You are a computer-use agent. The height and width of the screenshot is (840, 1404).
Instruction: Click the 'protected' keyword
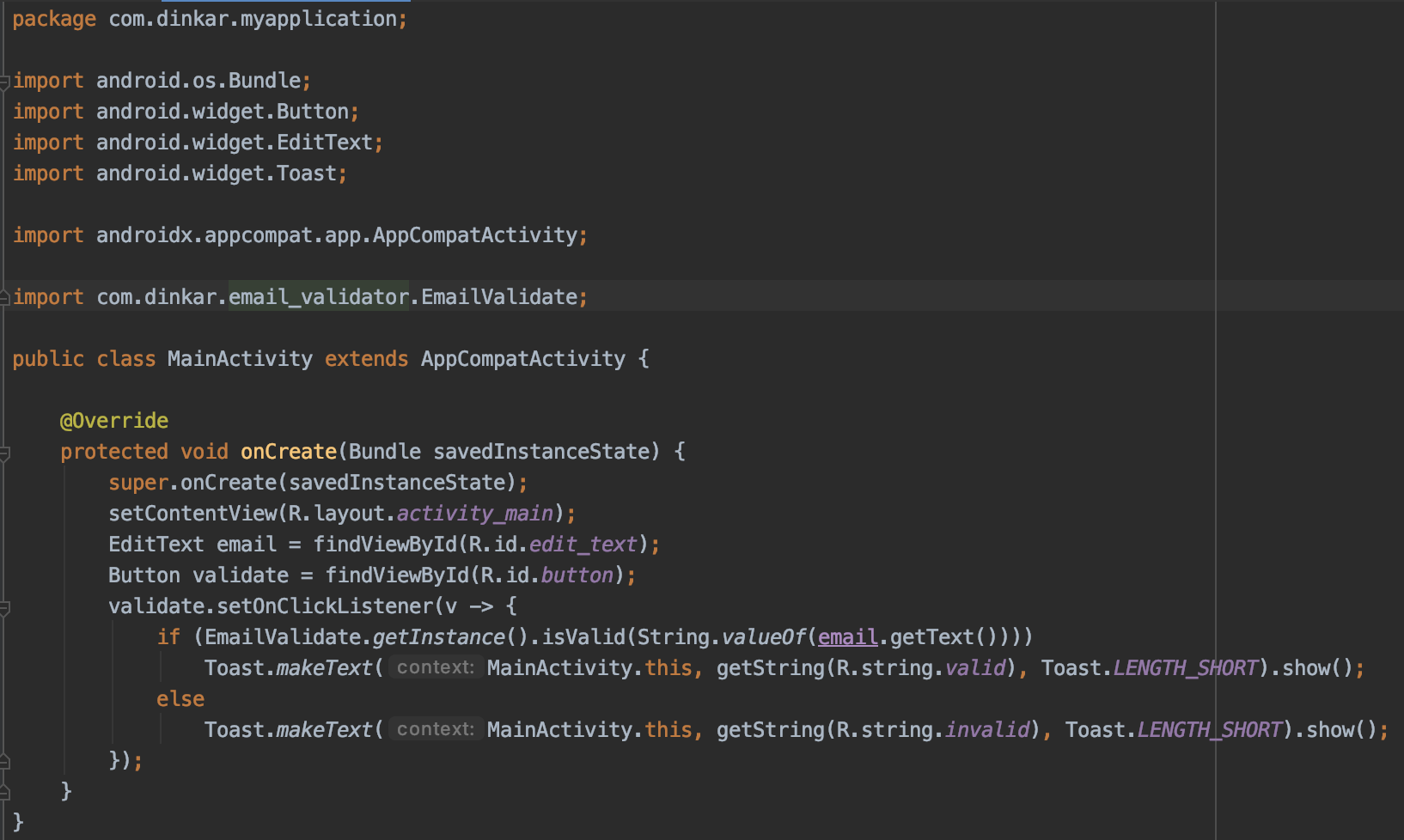[114, 452]
